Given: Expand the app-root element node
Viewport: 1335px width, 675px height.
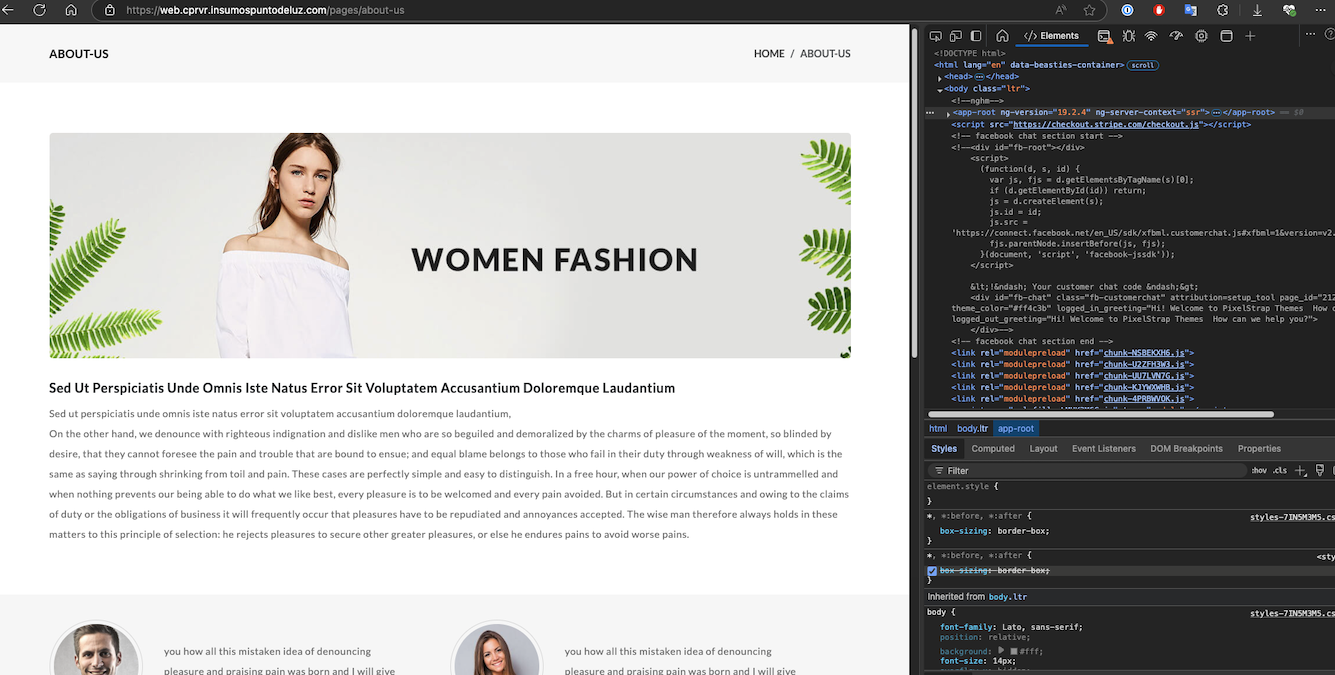Looking at the screenshot, I should point(948,113).
